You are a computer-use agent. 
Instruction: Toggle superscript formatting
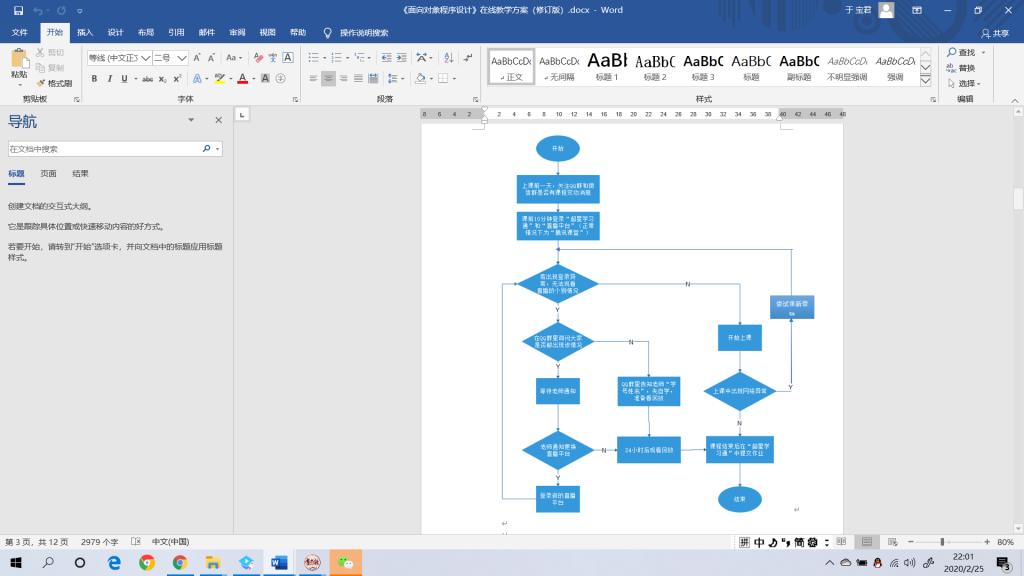[177, 78]
